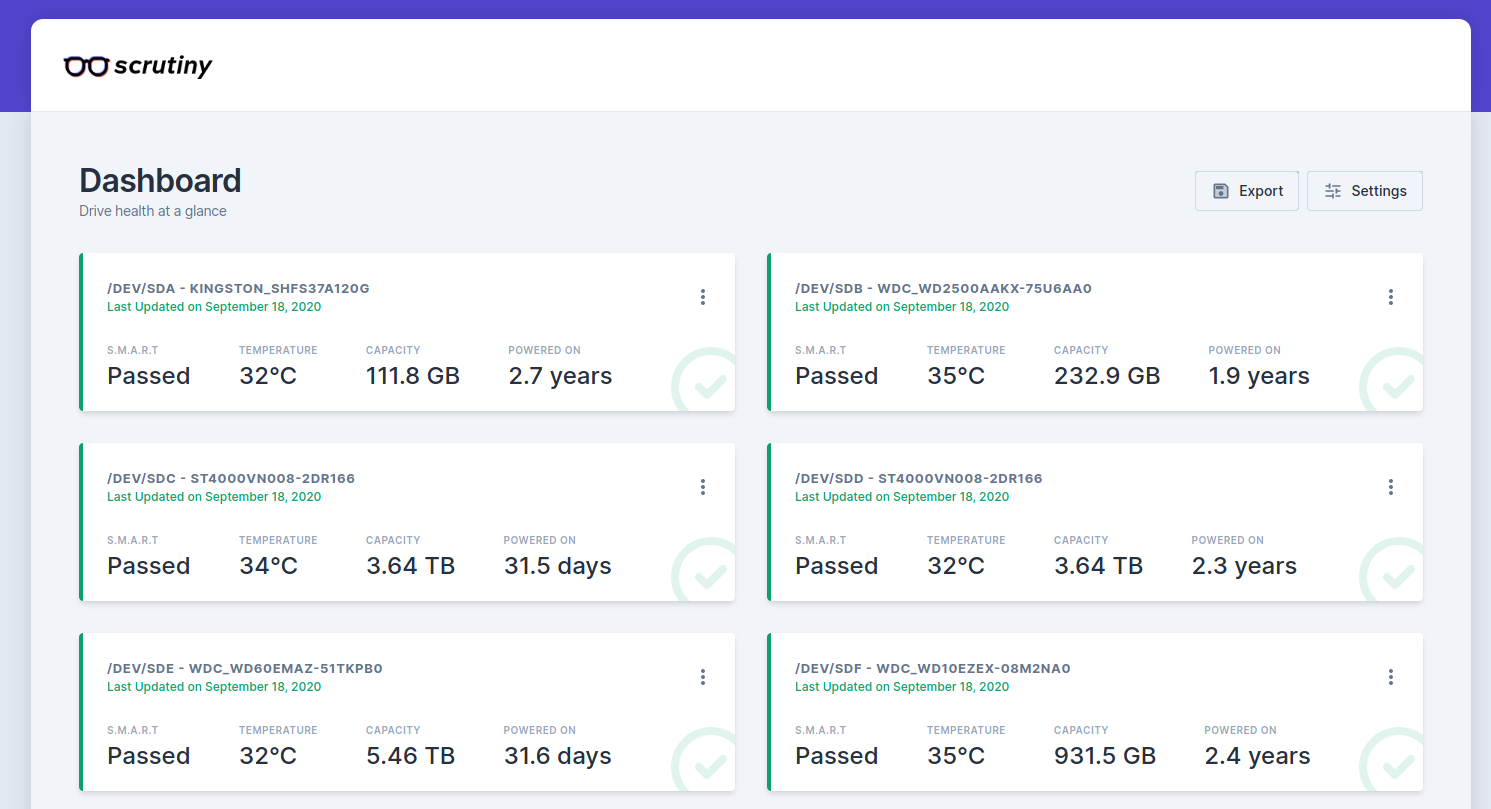The image size is (1491, 809).
Task: Click the SDA card's Last Updated date
Action: (214, 307)
